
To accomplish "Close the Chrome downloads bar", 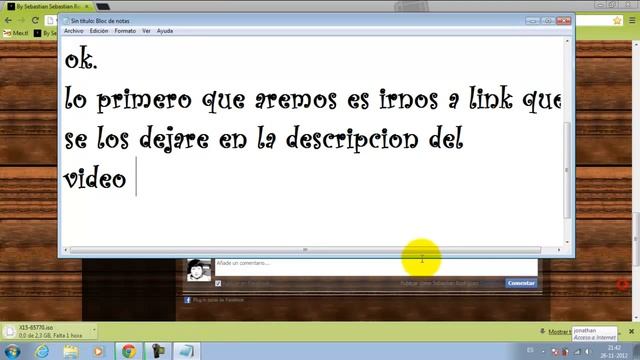I will [631, 331].
